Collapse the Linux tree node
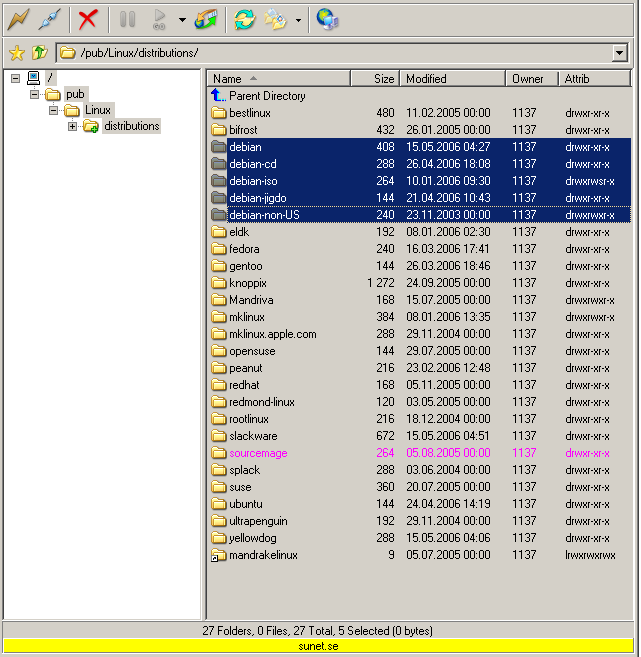 click(53, 110)
